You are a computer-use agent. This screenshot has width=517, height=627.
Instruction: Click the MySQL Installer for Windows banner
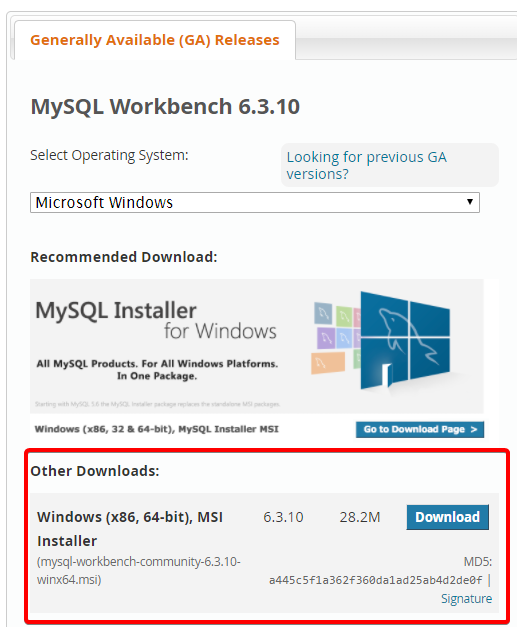257,346
